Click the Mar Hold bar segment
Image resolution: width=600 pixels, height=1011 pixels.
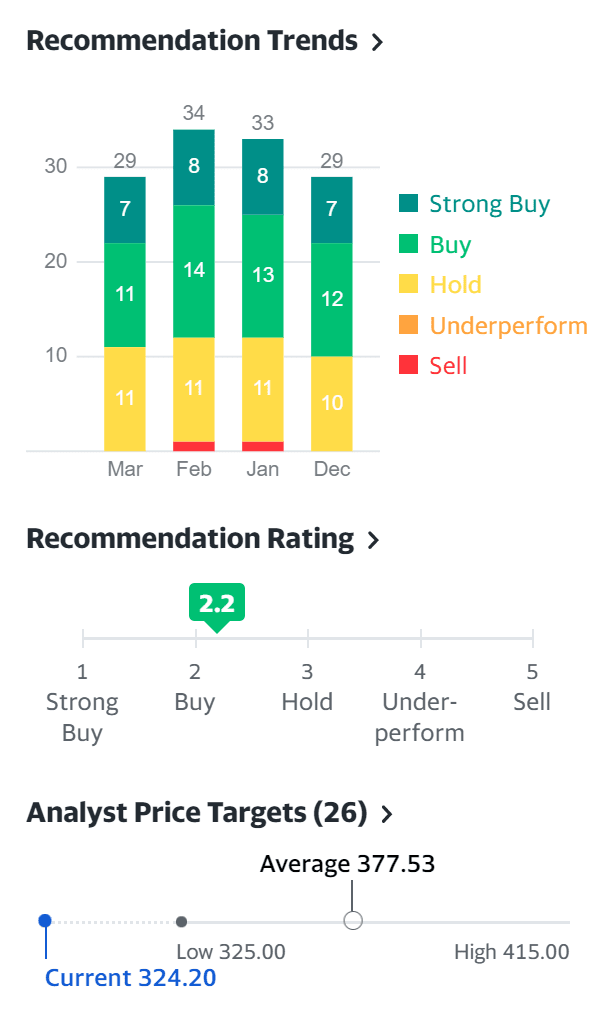click(125, 398)
